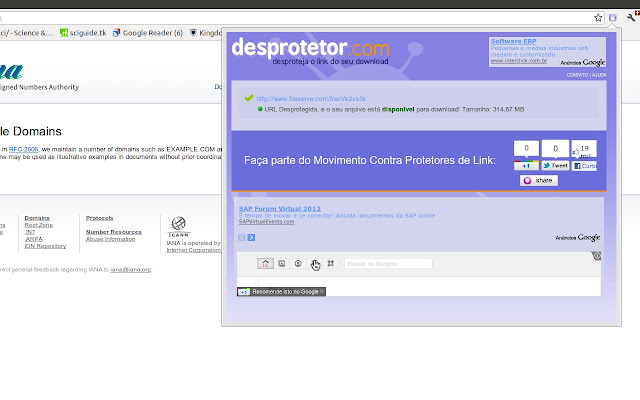The image size is (640, 400).
Task: Select the Google+ profile icon
Action: click(298, 264)
